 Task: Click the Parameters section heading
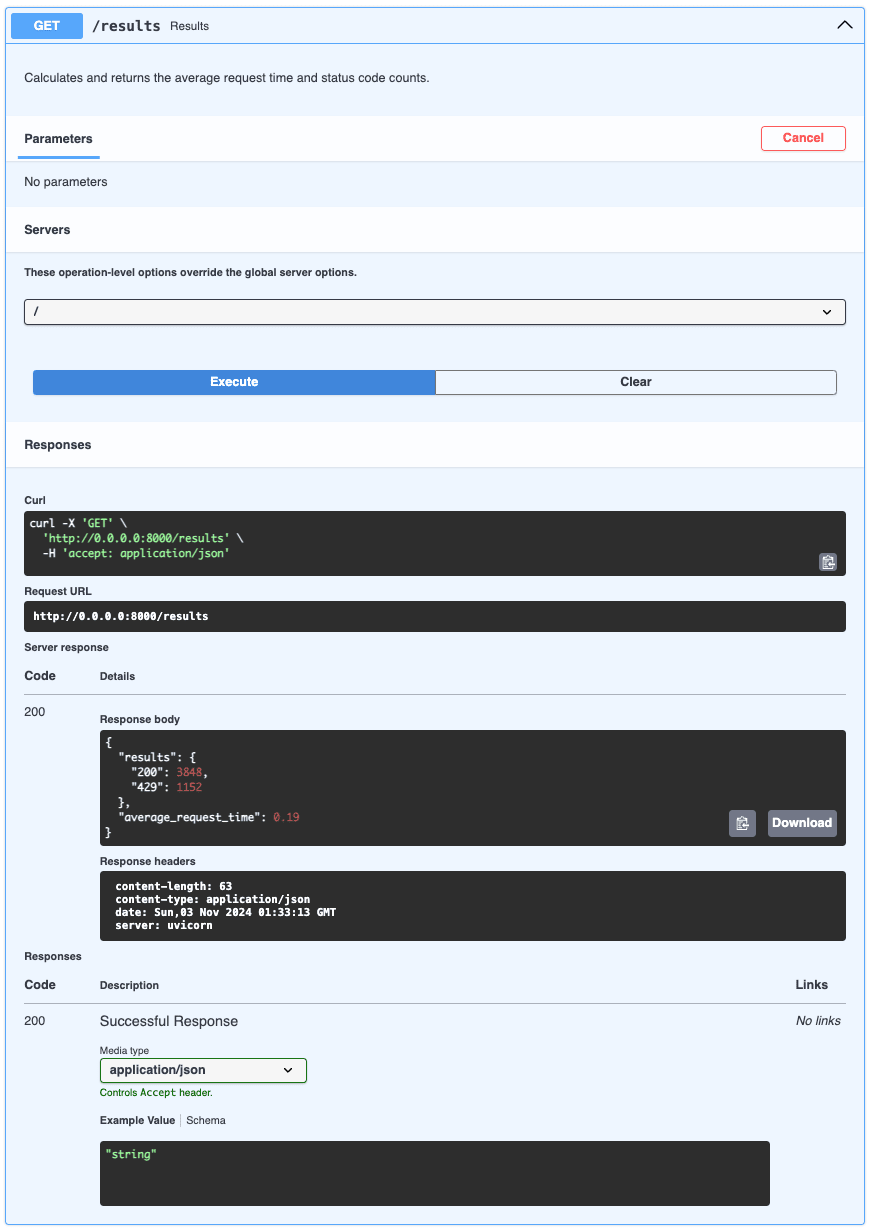click(58, 139)
